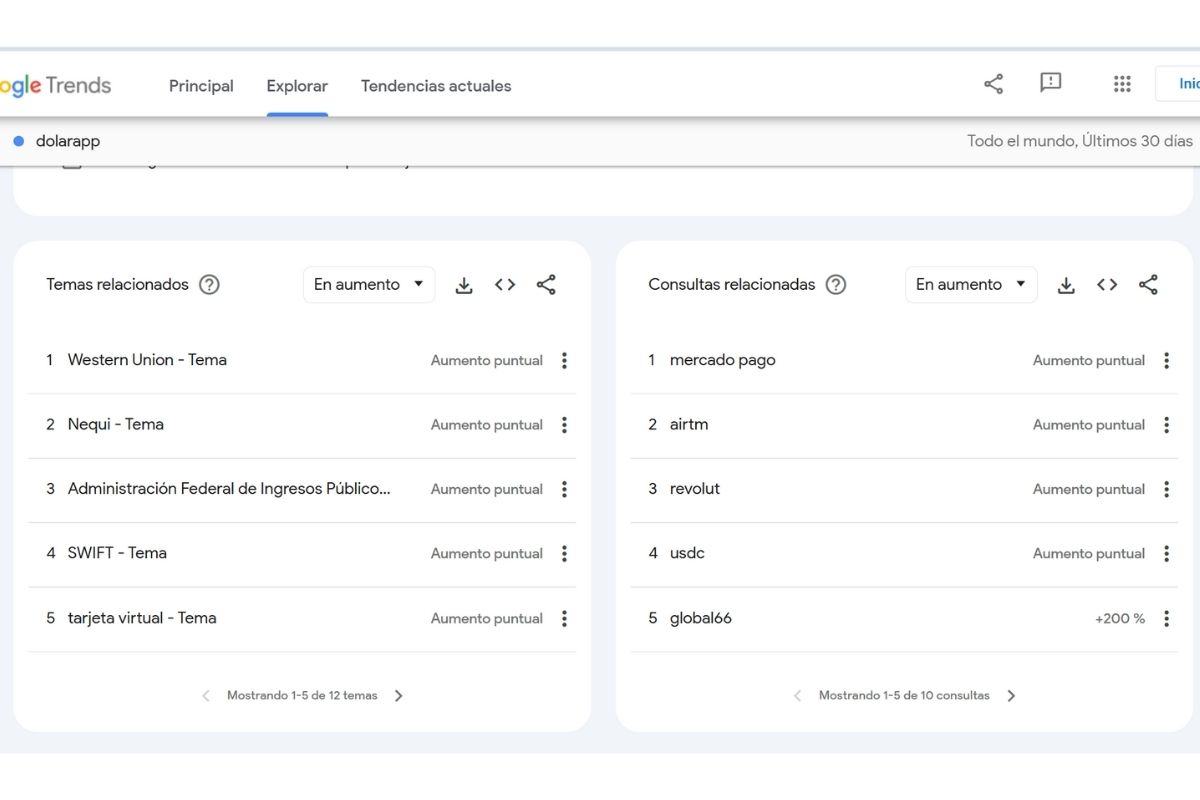Open the usdc query
The image size is (1200, 800).
pyautogui.click(x=687, y=553)
